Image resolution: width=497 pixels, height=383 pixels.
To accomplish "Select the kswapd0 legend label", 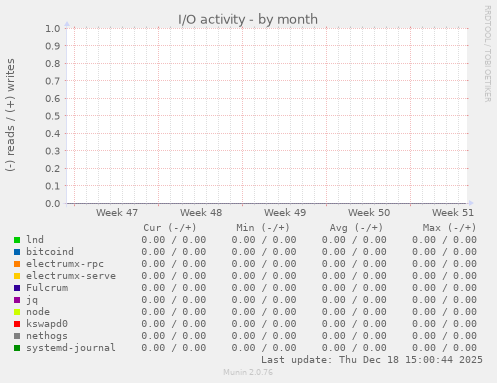I will [47, 323].
